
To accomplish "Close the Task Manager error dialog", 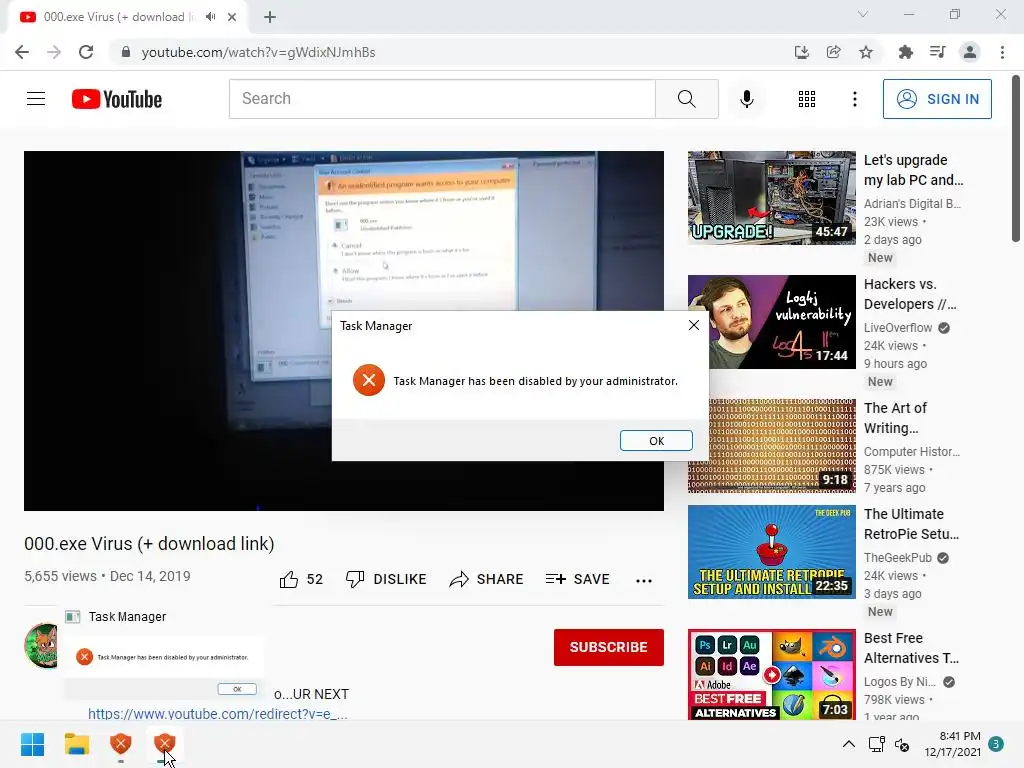I will pyautogui.click(x=694, y=325).
